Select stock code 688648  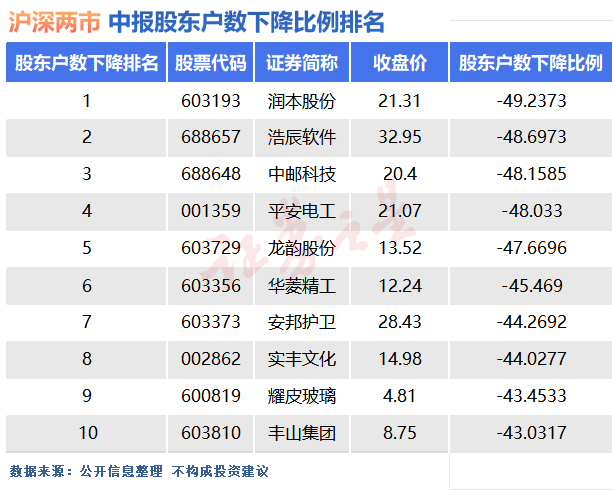point(211,174)
